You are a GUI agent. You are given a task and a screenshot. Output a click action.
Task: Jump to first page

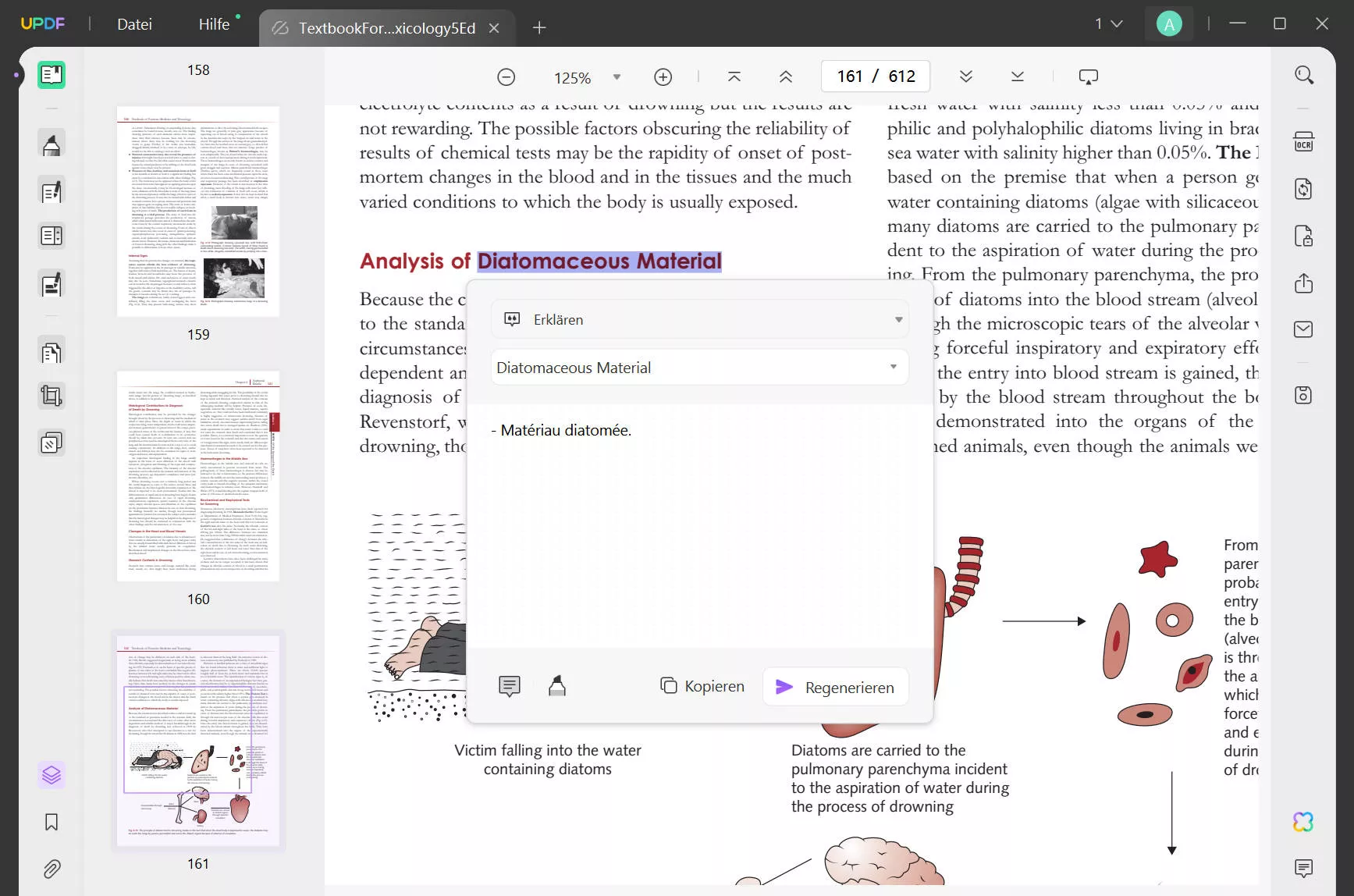pyautogui.click(x=734, y=76)
